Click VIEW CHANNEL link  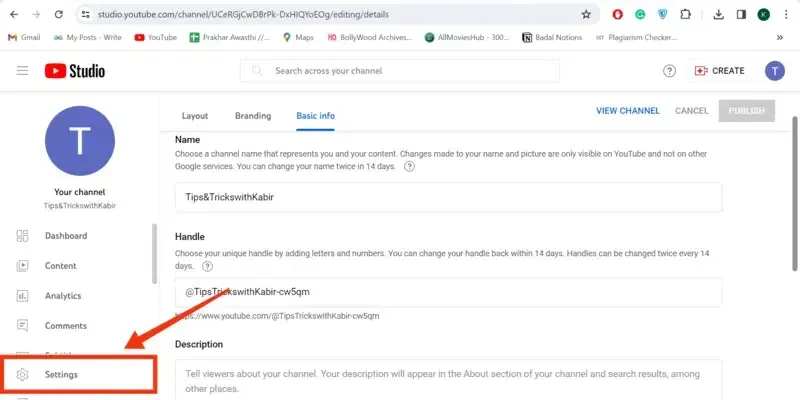coord(628,111)
